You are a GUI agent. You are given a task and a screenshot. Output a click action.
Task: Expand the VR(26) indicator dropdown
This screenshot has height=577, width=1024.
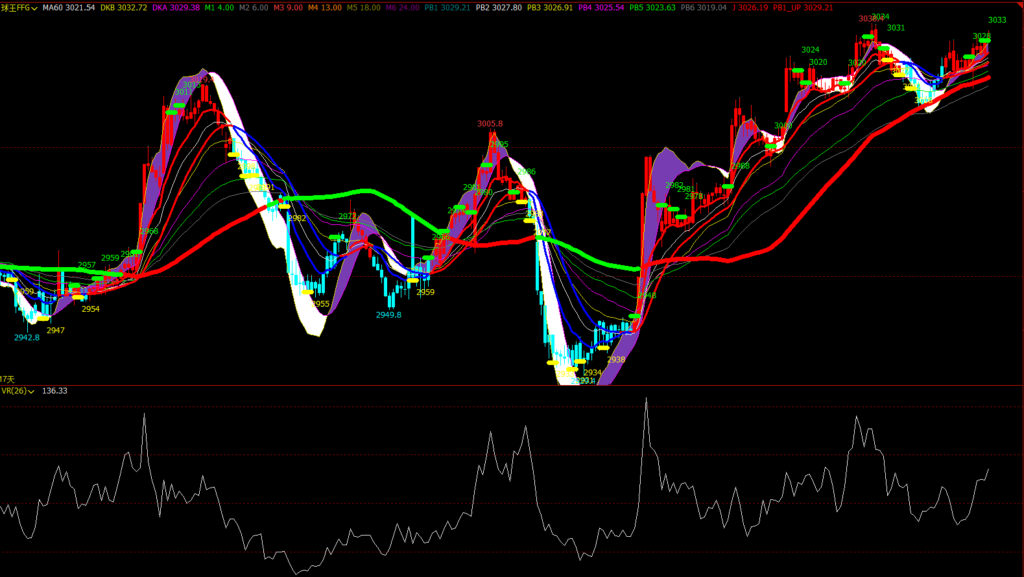(32, 391)
